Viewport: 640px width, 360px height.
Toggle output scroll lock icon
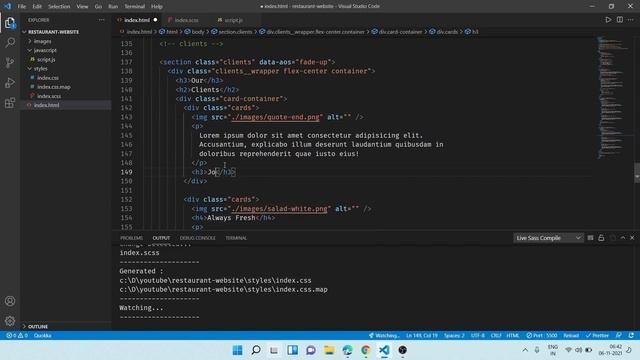click(x=601, y=238)
